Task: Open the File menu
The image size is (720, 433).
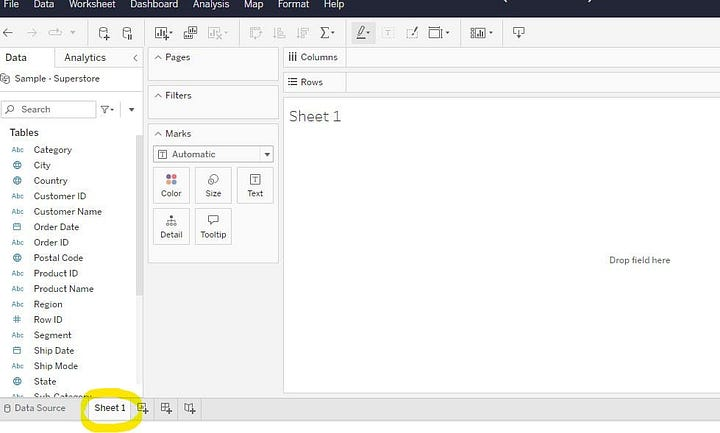Action: [x=11, y=5]
